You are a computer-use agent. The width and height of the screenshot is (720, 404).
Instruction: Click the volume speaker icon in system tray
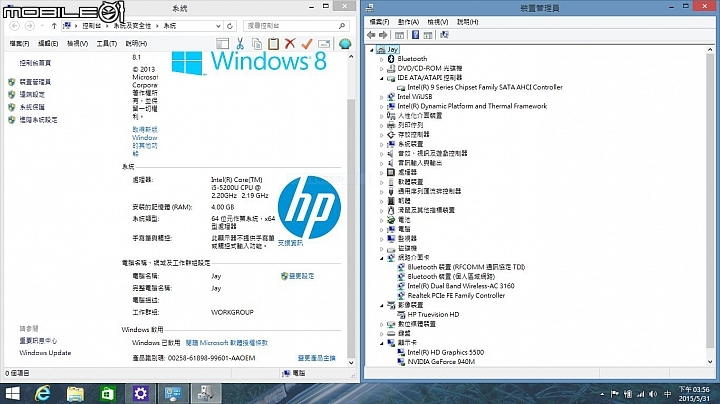(x=653, y=394)
